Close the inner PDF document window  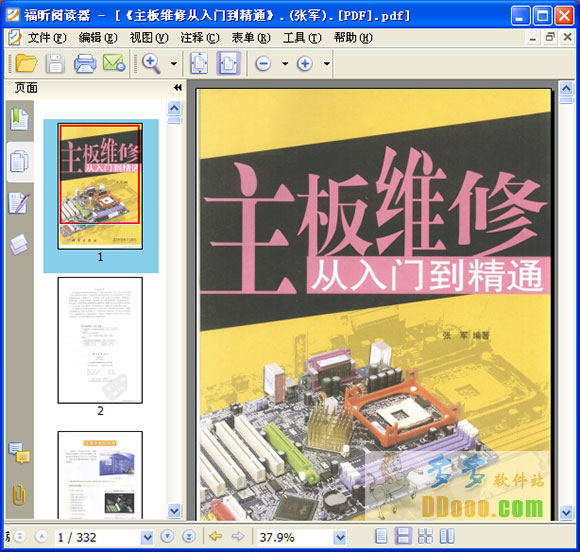(568, 37)
